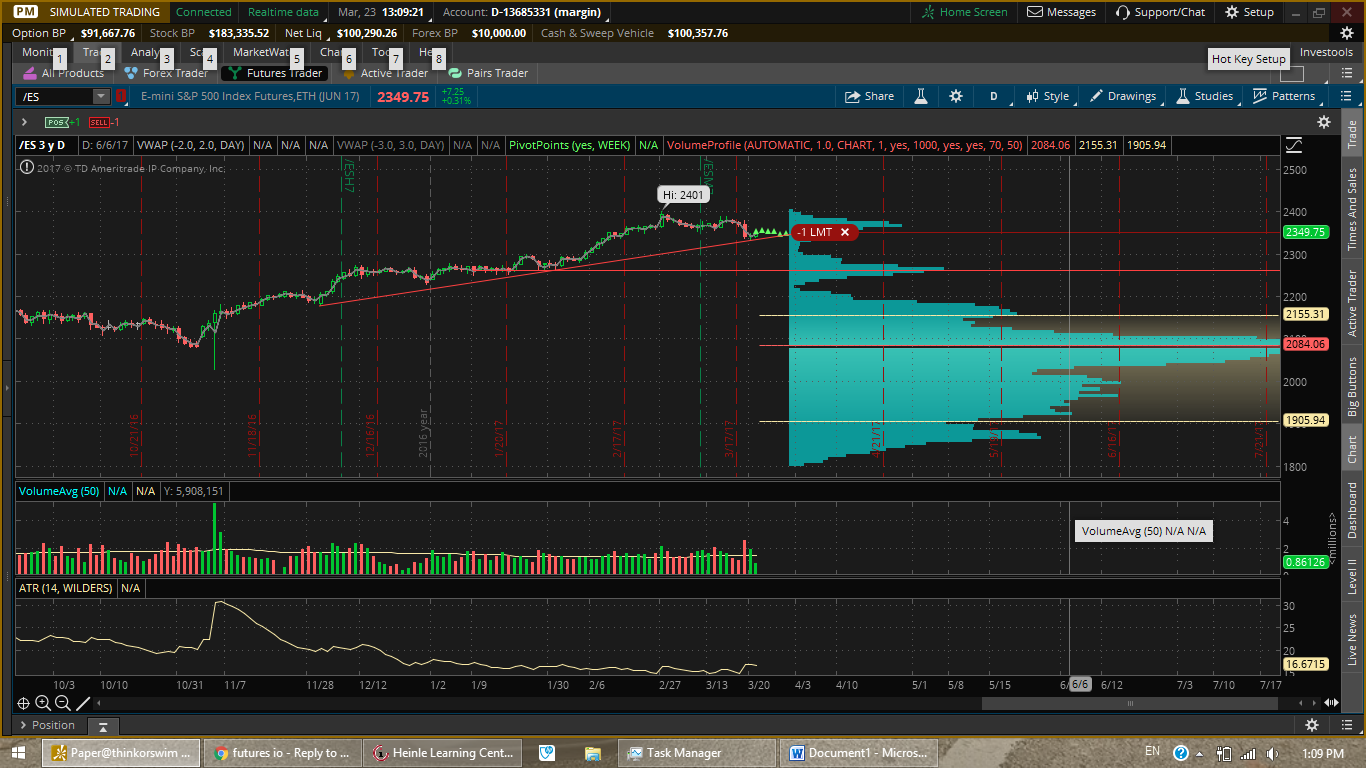
Task: Expand the trade buttons row chevron
Action: click(24, 122)
